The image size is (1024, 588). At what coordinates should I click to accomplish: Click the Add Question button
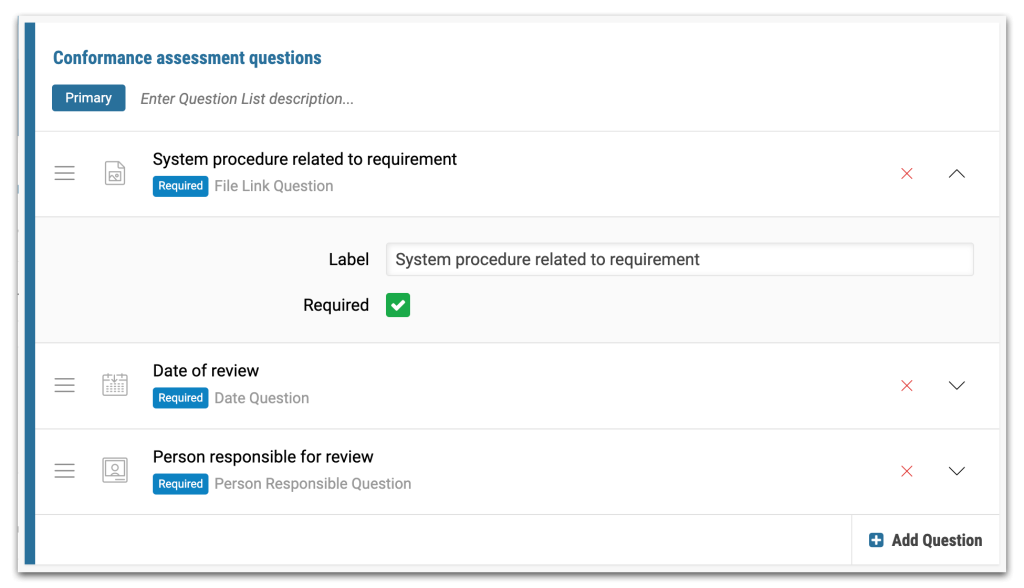point(925,540)
